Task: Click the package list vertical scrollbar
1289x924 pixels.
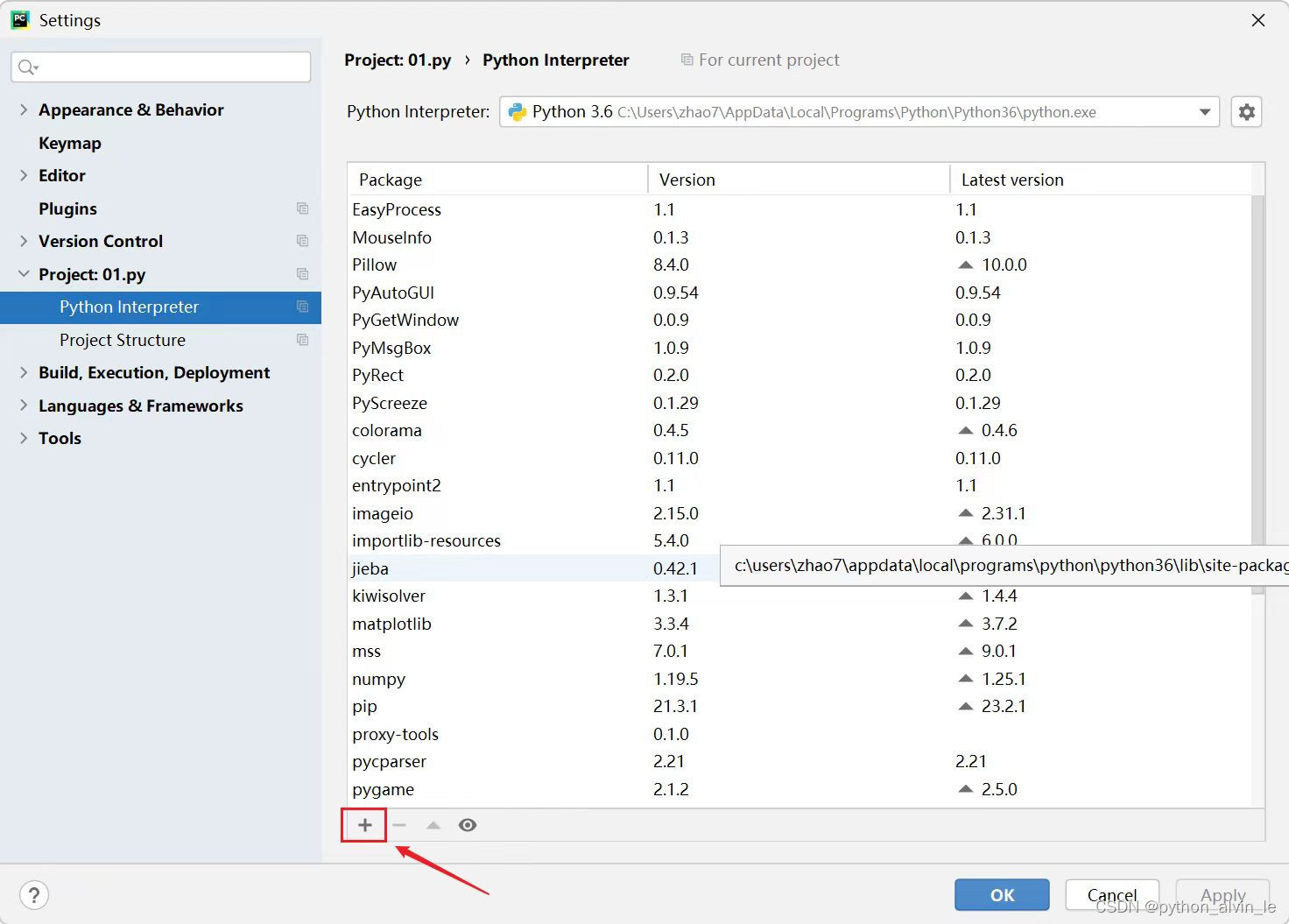Action: coord(1258,394)
